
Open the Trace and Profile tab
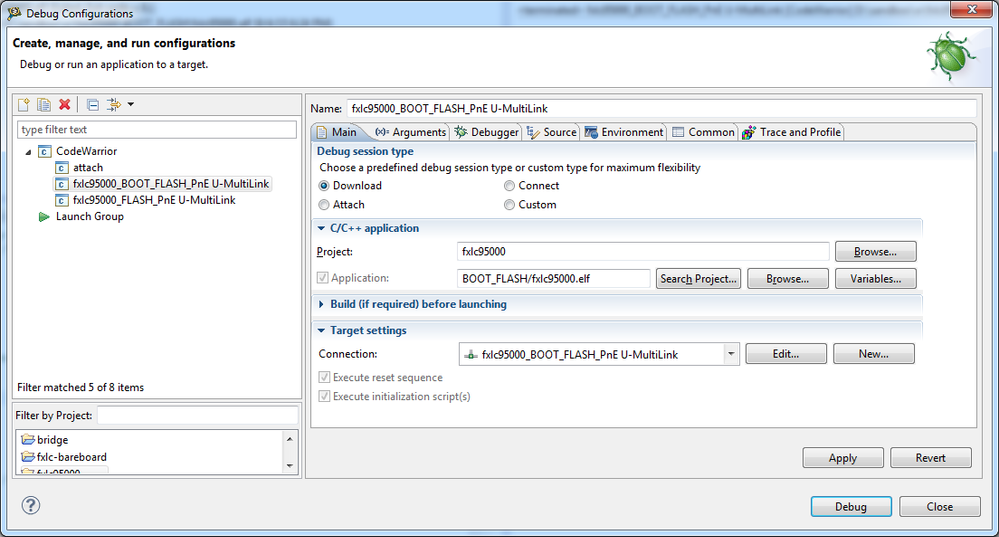click(x=791, y=132)
